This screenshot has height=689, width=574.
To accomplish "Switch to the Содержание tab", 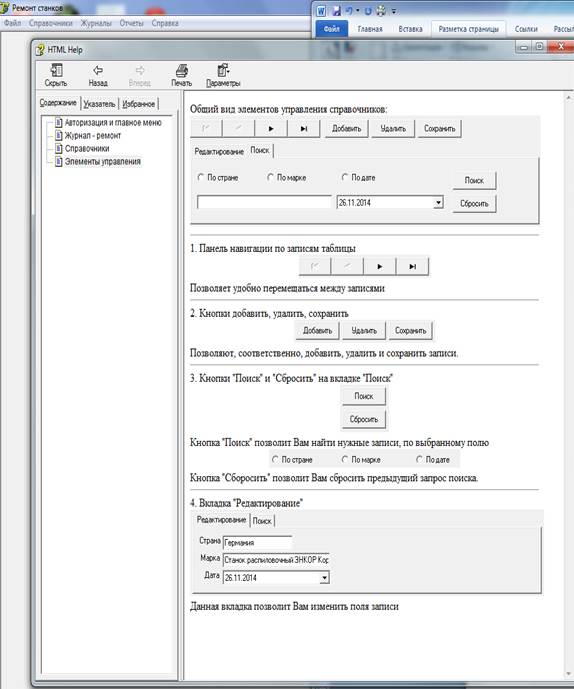I will (x=58, y=103).
